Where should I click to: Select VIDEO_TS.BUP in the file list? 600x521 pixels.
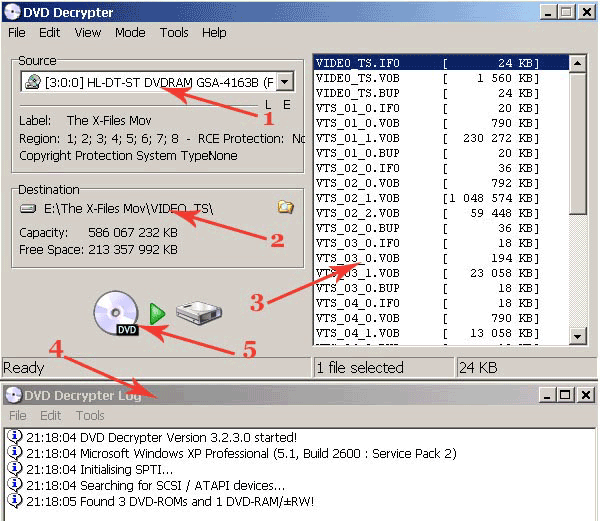tap(441, 93)
